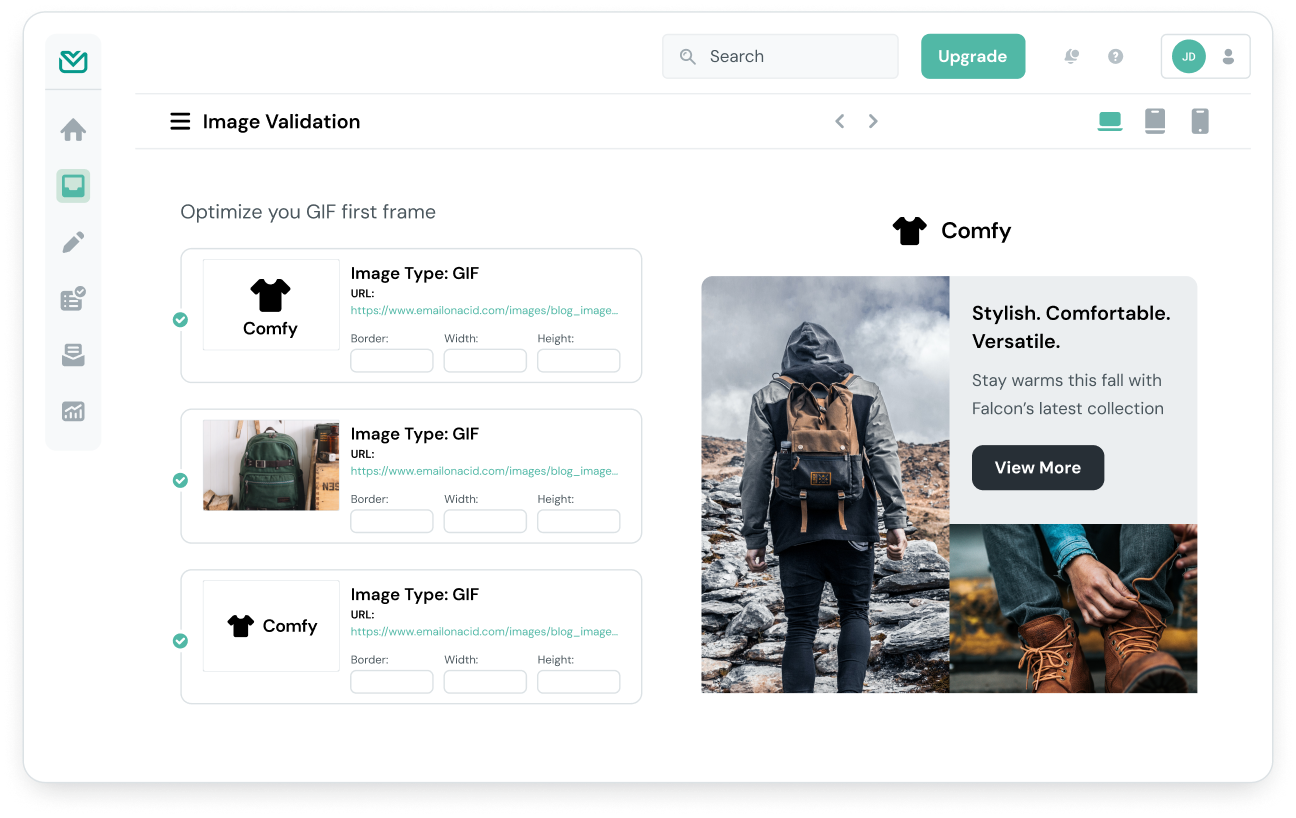Click the magnifier icon in the search box
Image resolution: width=1296 pixels, height=818 pixels.
click(x=688, y=57)
